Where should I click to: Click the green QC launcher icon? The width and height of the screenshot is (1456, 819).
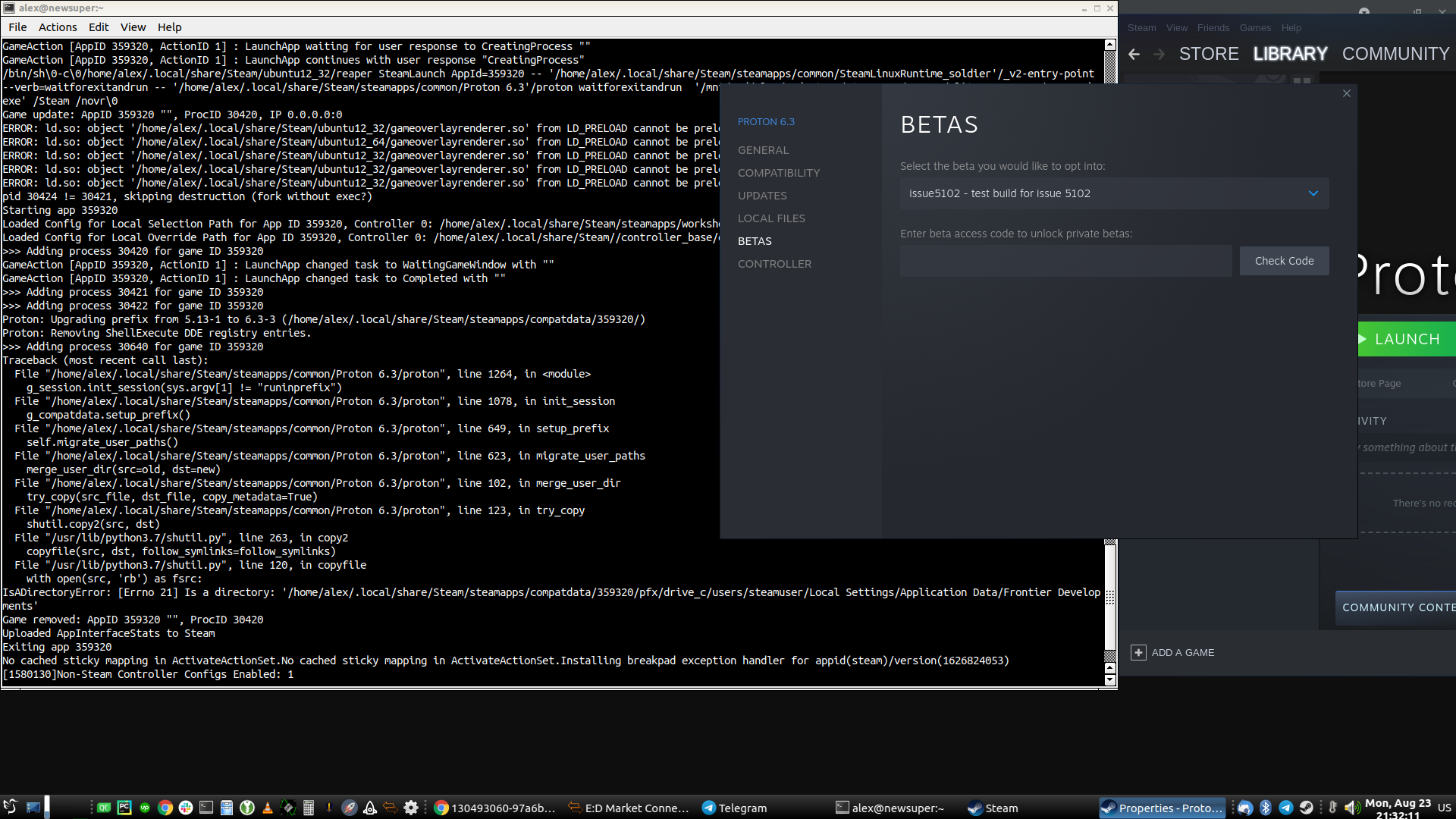coord(104,808)
